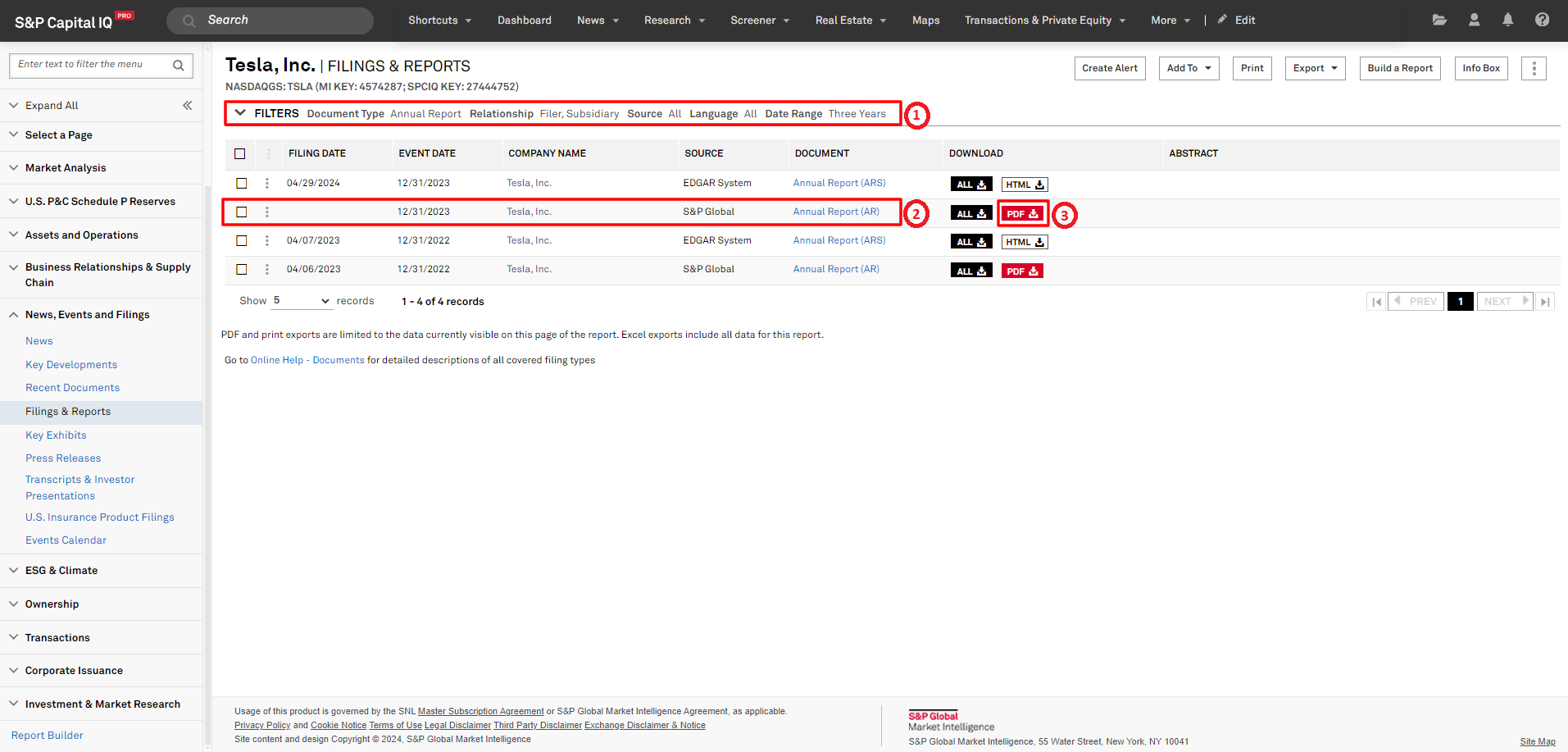Collapse the FILTERS section chevron

coord(240,113)
